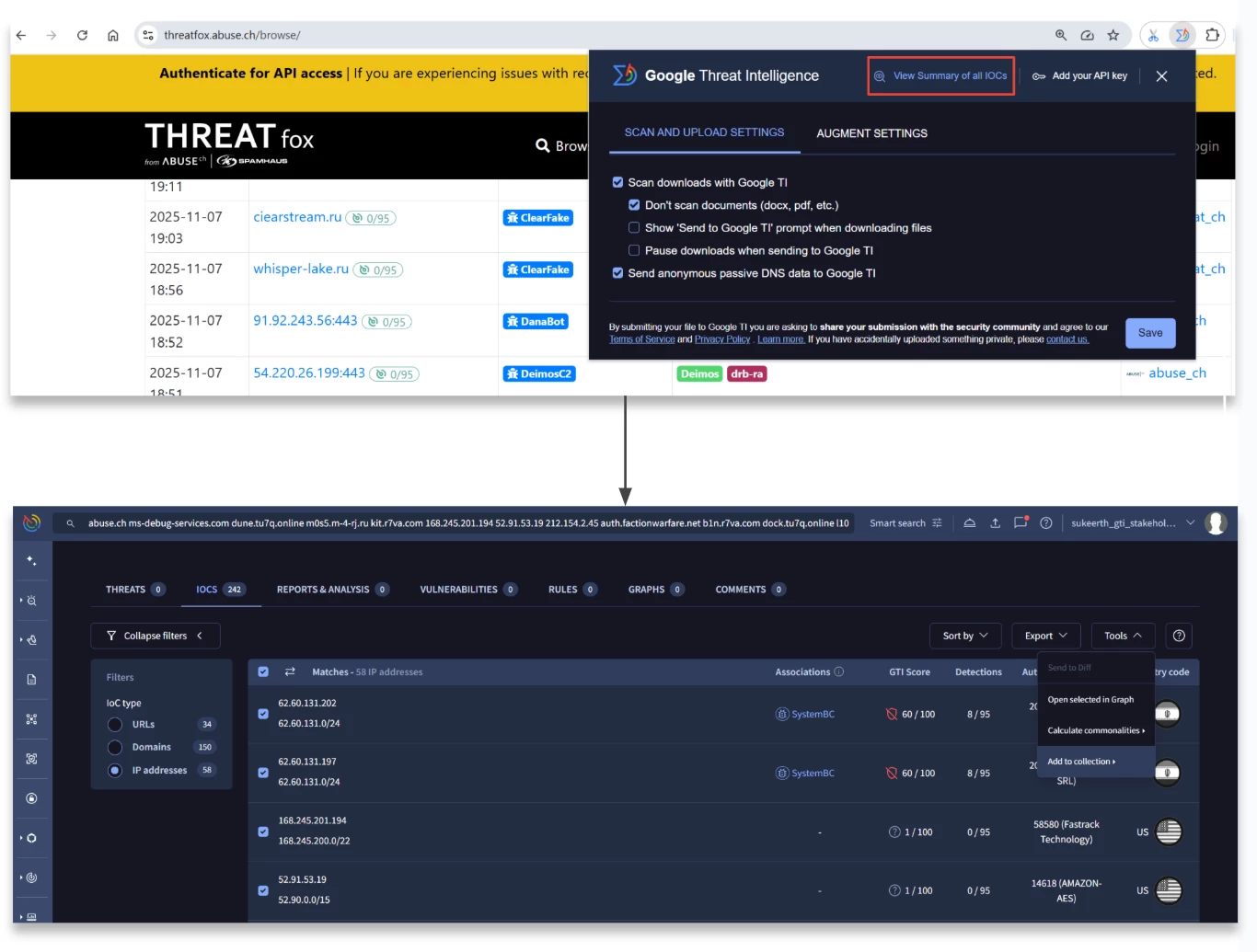
Task: Select IP addresses IoC type filter
Action: pyautogui.click(x=115, y=771)
